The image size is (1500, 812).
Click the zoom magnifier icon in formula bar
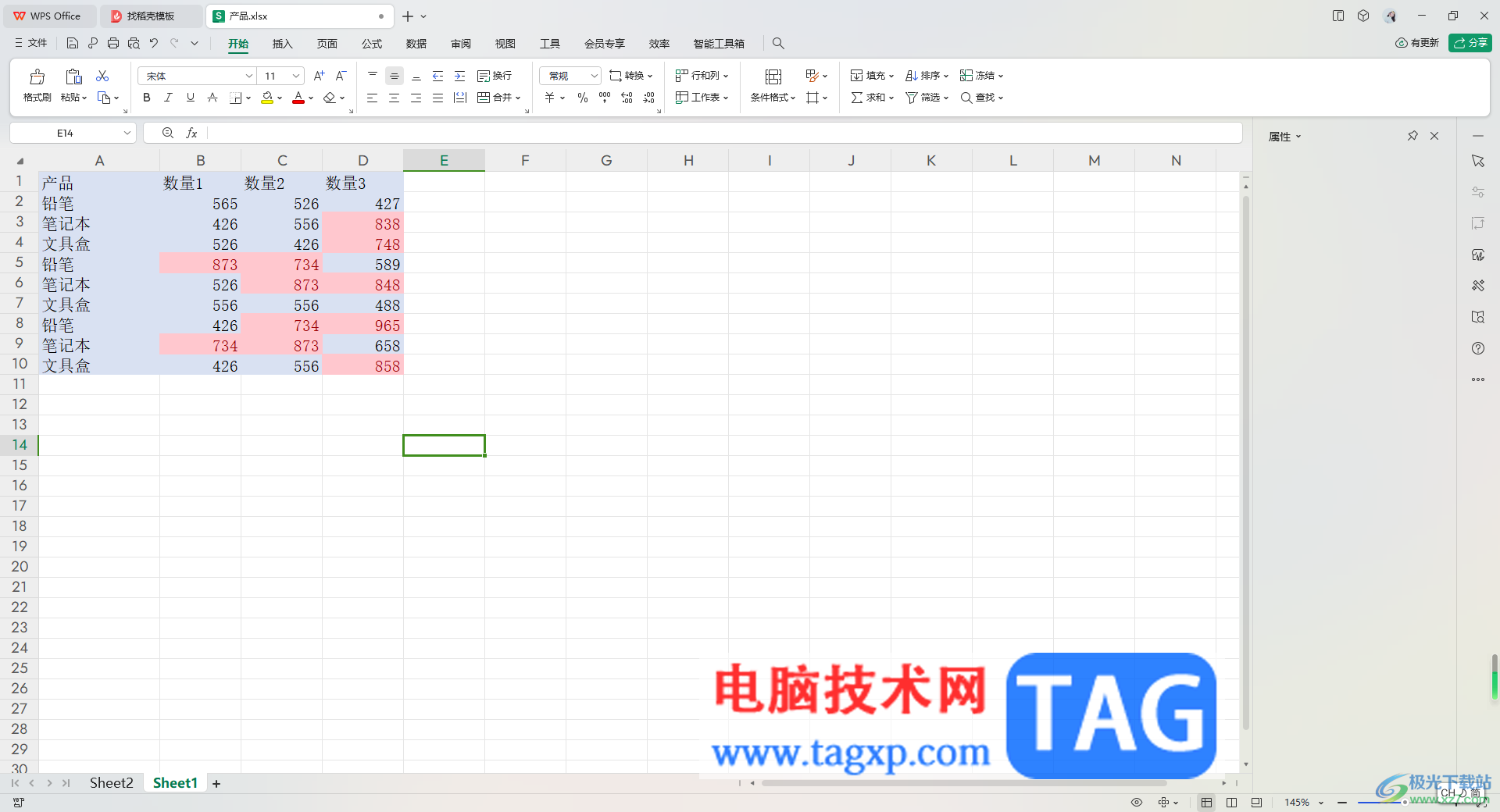point(167,134)
